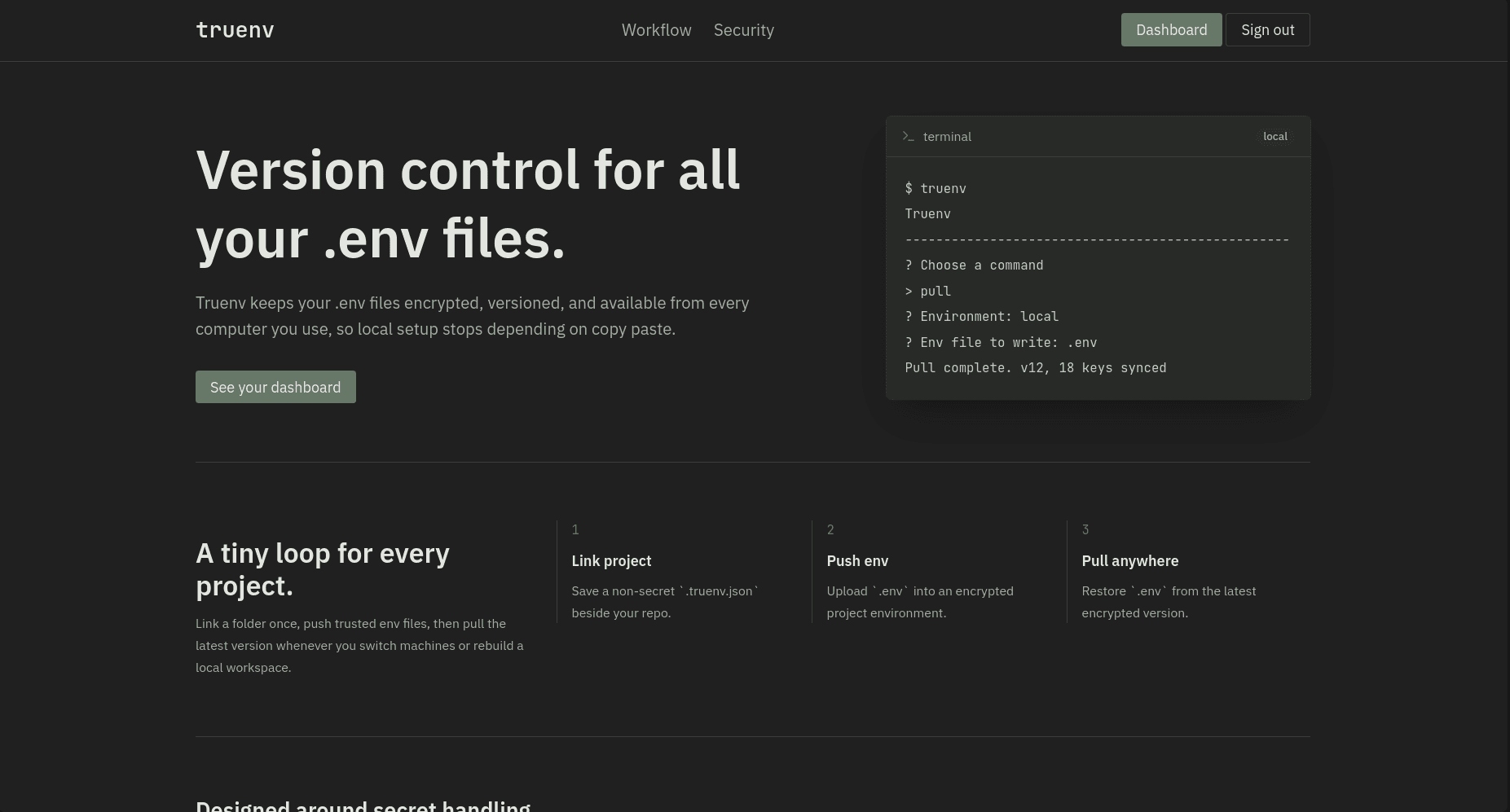
Task: Click 'Designed around secret handling' heading
Action: coord(363,805)
